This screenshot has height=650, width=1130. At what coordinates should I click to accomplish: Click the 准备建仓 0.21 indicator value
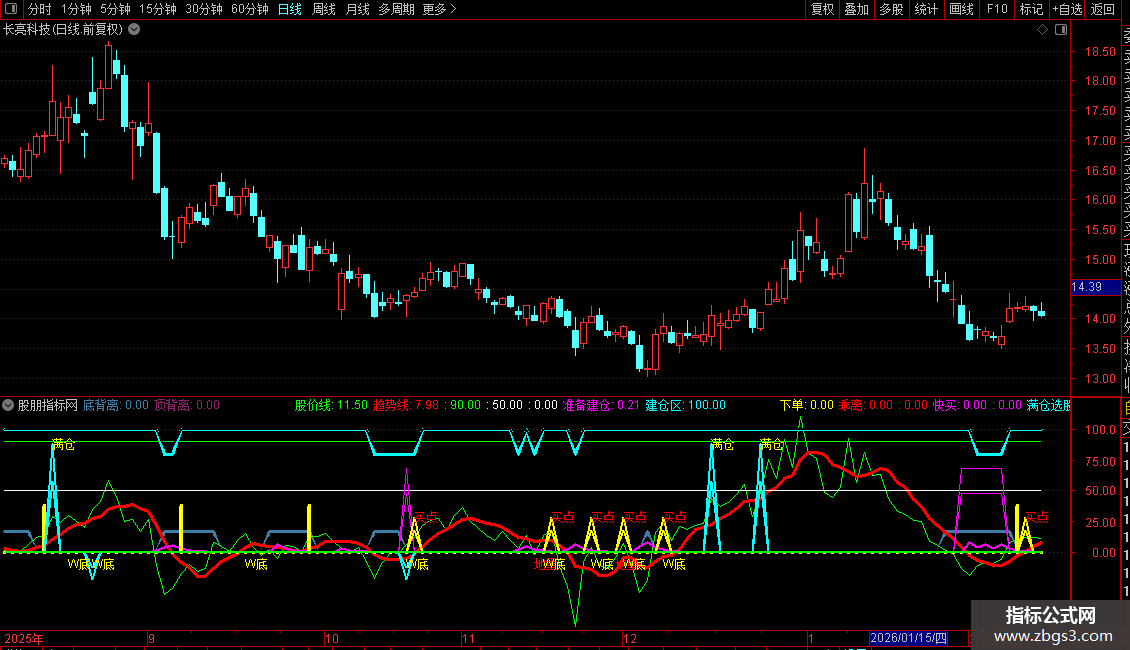coord(601,405)
